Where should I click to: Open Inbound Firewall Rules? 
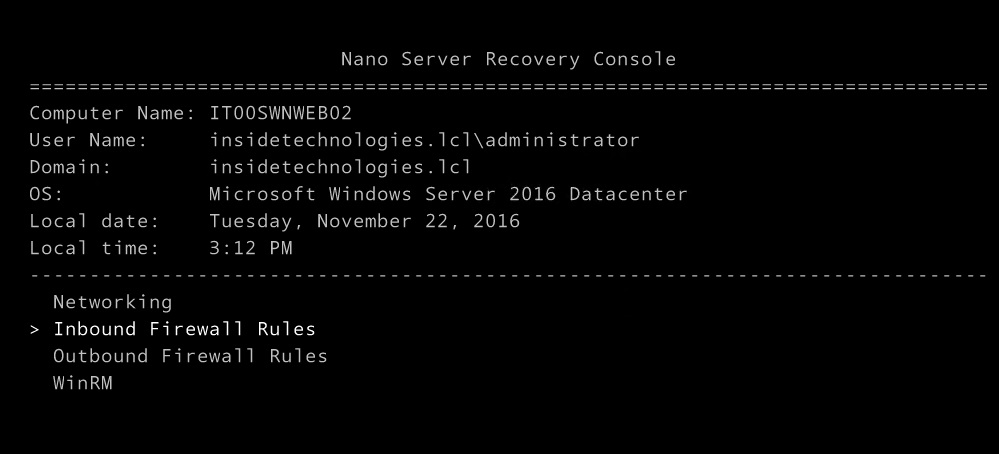(x=184, y=329)
